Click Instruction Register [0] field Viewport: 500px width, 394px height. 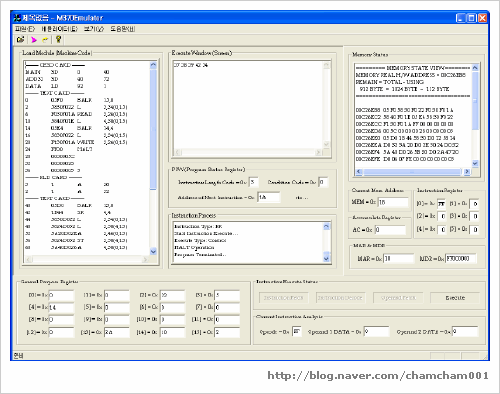click(x=441, y=204)
